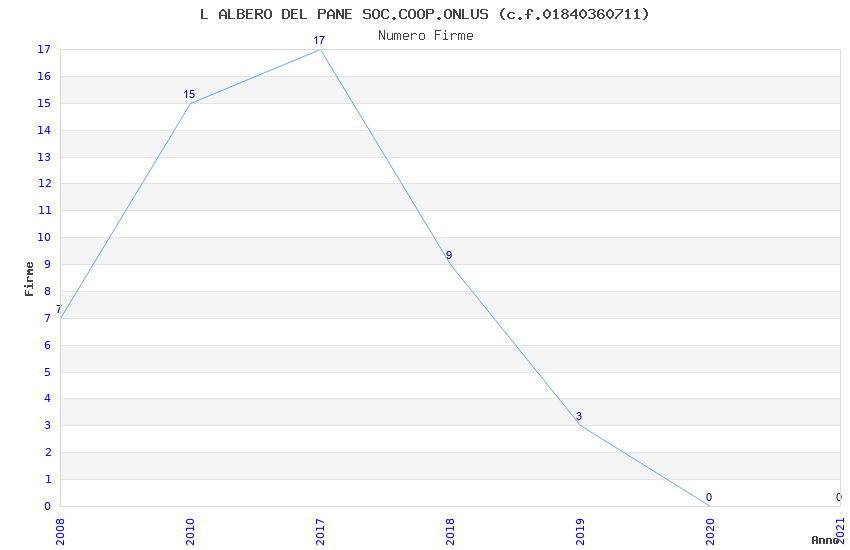The image size is (850, 550).
Task: Click the y-axis tick value 4
Action: (48, 398)
